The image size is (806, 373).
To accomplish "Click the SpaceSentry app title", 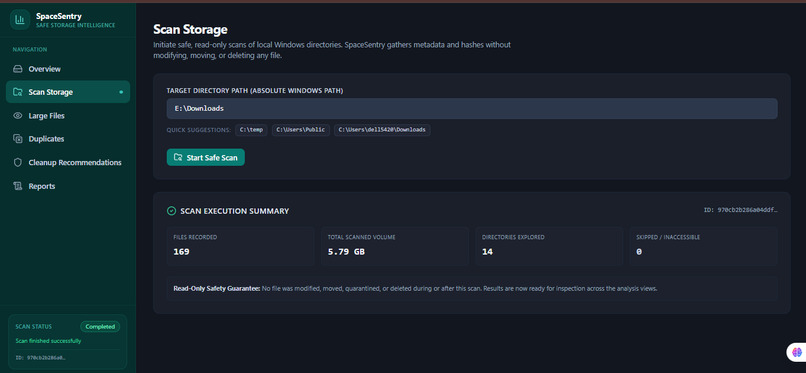I will [x=59, y=16].
